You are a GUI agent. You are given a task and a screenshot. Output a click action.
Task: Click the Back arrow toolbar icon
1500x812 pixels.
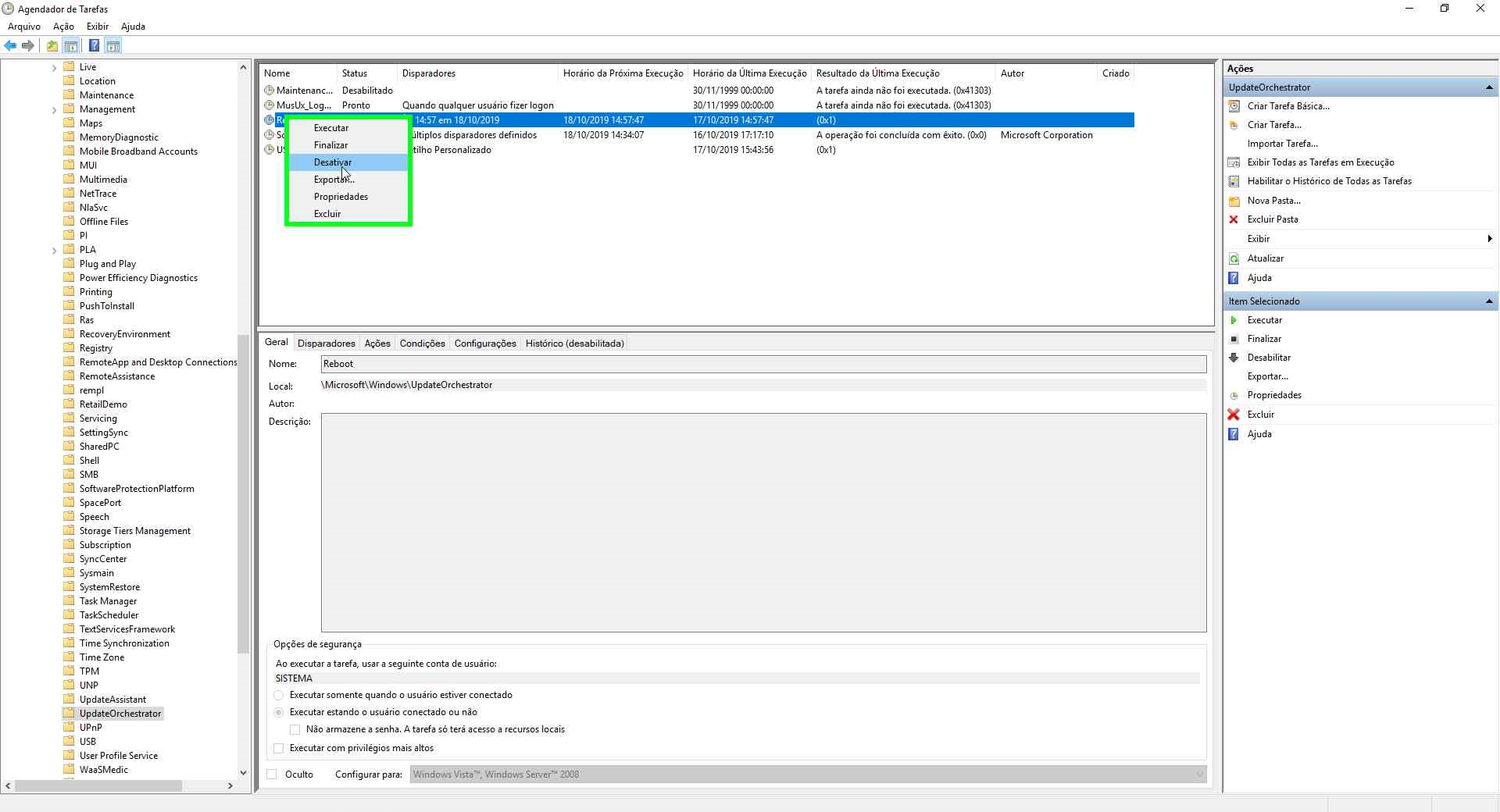point(10,45)
